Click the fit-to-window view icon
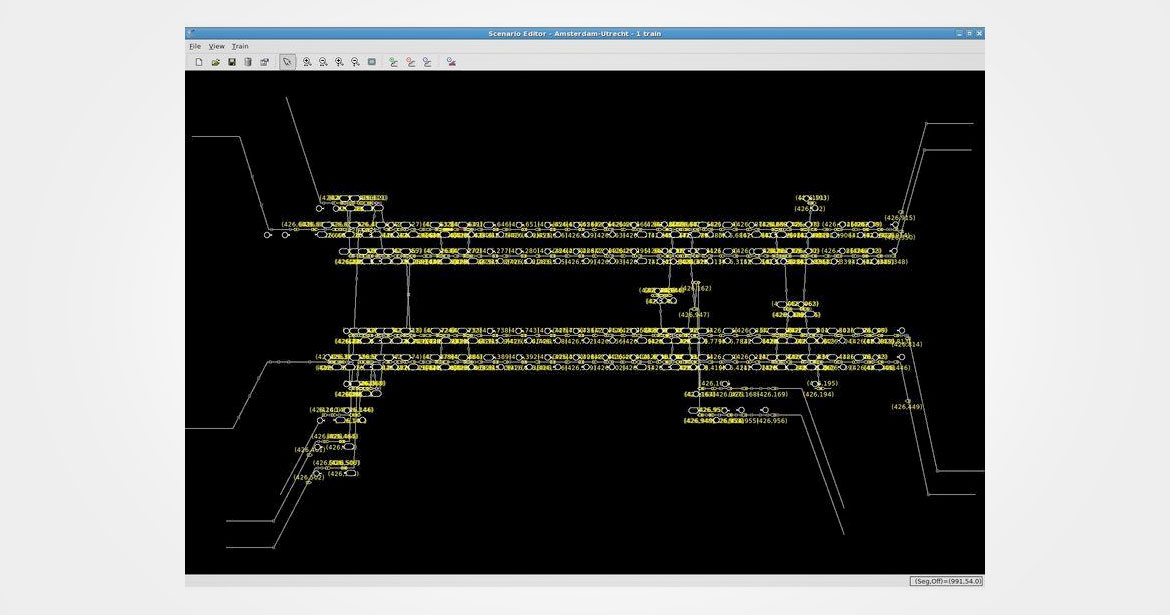 coord(372,62)
